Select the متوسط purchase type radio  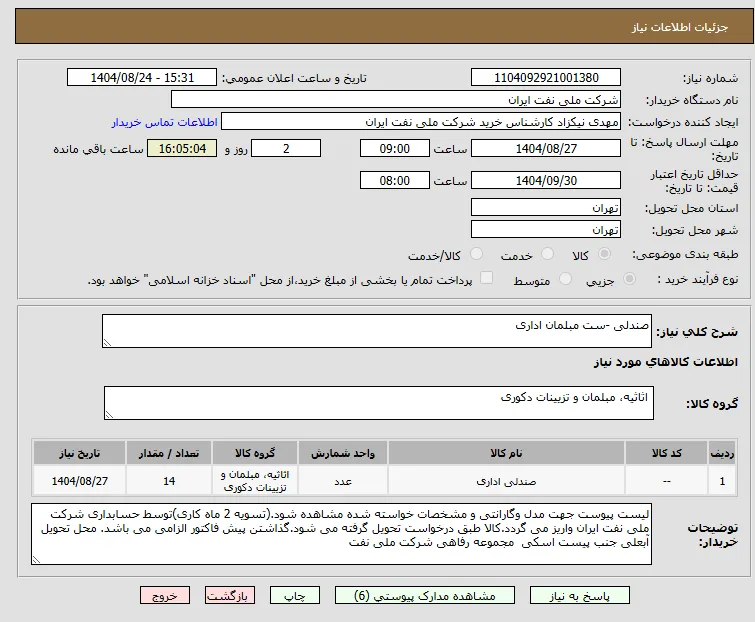pos(565,279)
